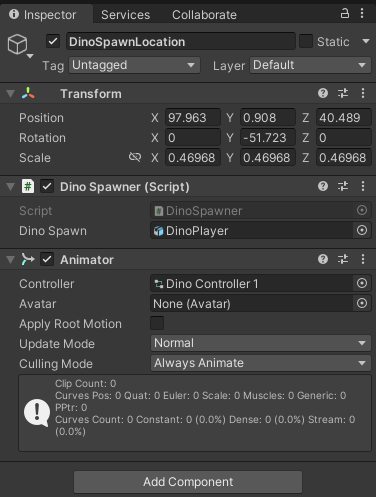Click the Scale X field 0.46968
The height and width of the screenshot is (497, 376).
[193, 157]
